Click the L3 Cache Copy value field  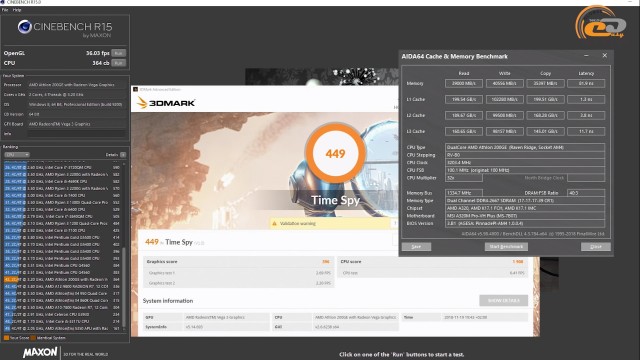(545, 131)
